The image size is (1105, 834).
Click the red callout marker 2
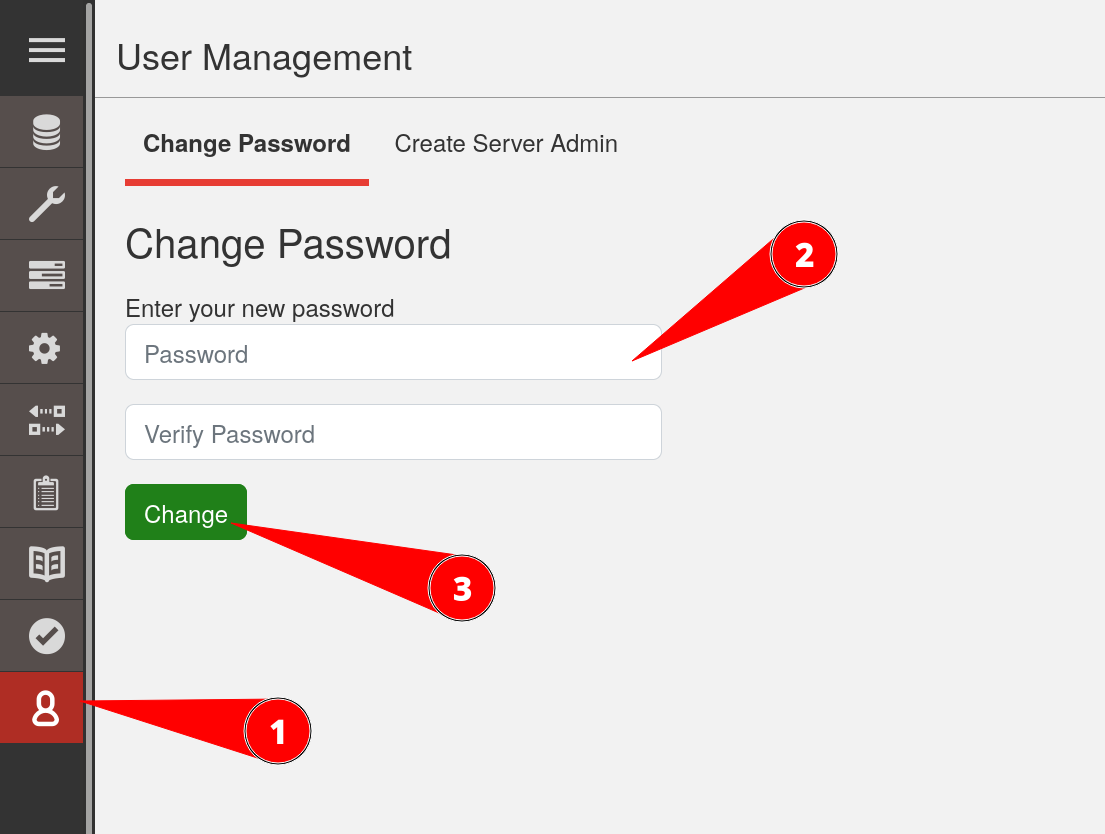[803, 255]
